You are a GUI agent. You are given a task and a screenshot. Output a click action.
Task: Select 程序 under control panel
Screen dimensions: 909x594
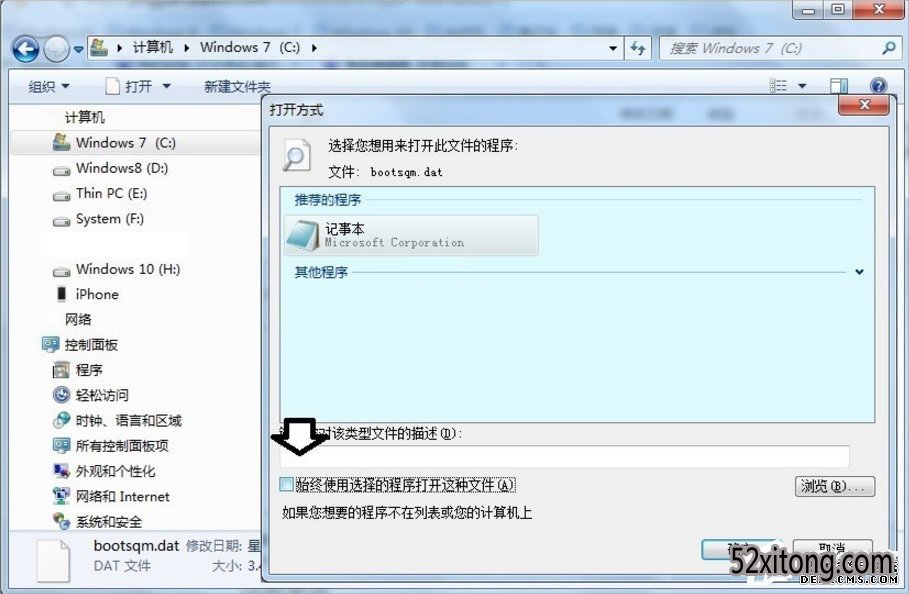pos(89,370)
